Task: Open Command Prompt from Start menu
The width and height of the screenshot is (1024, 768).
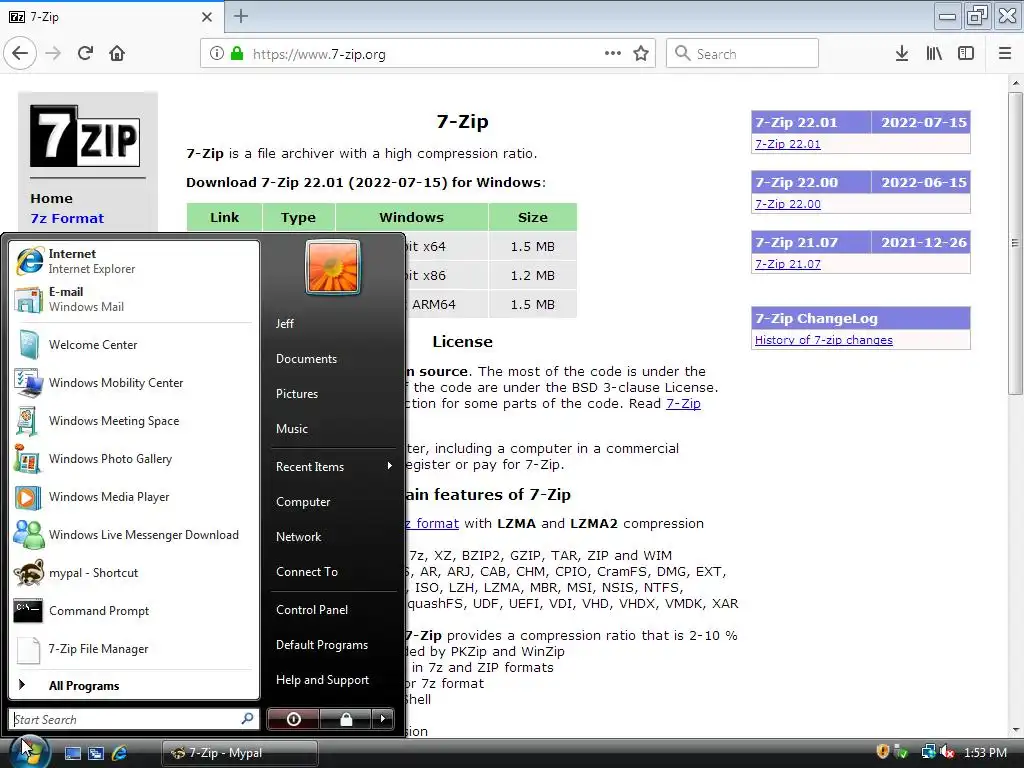Action: click(x=134, y=611)
